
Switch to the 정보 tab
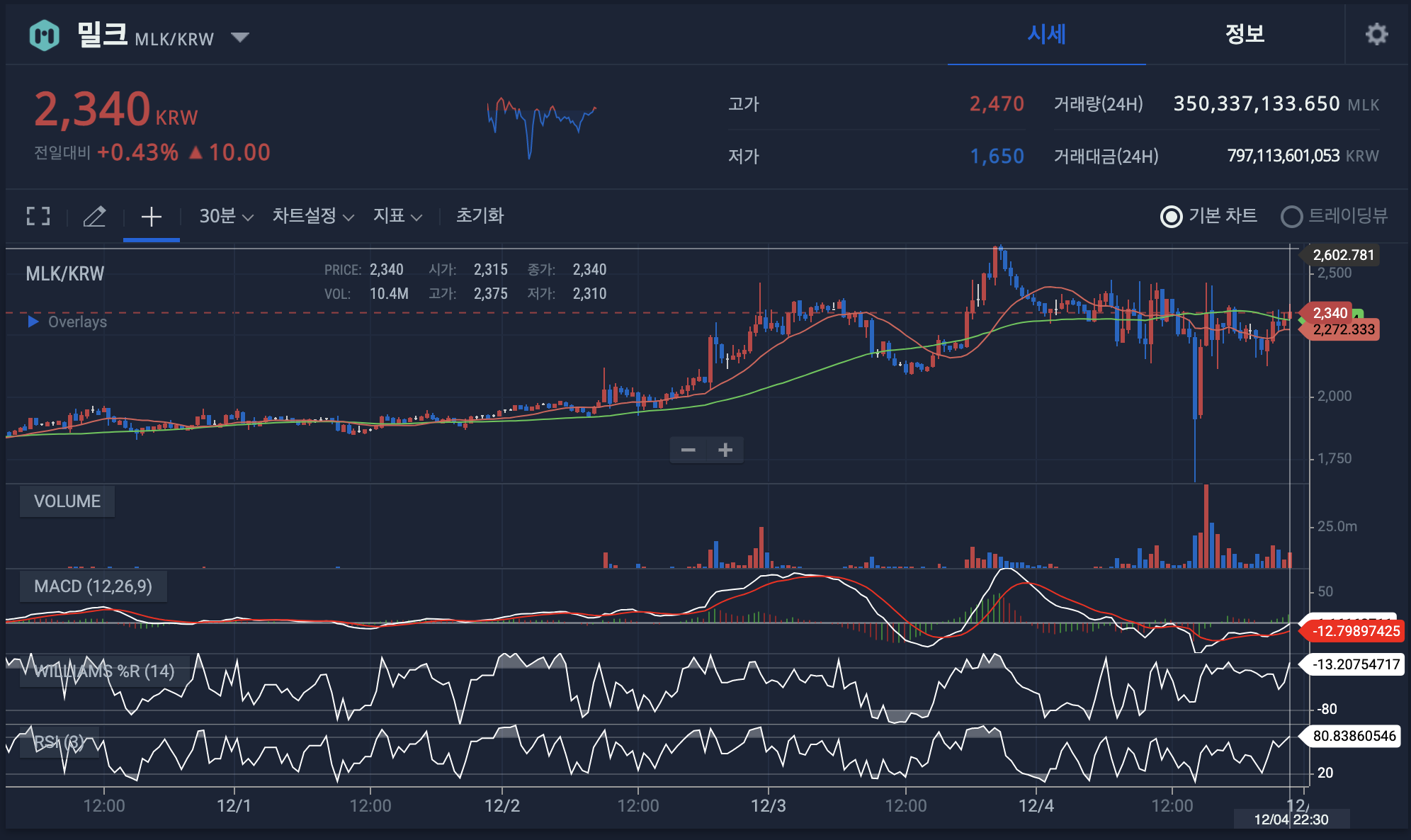click(x=1245, y=34)
